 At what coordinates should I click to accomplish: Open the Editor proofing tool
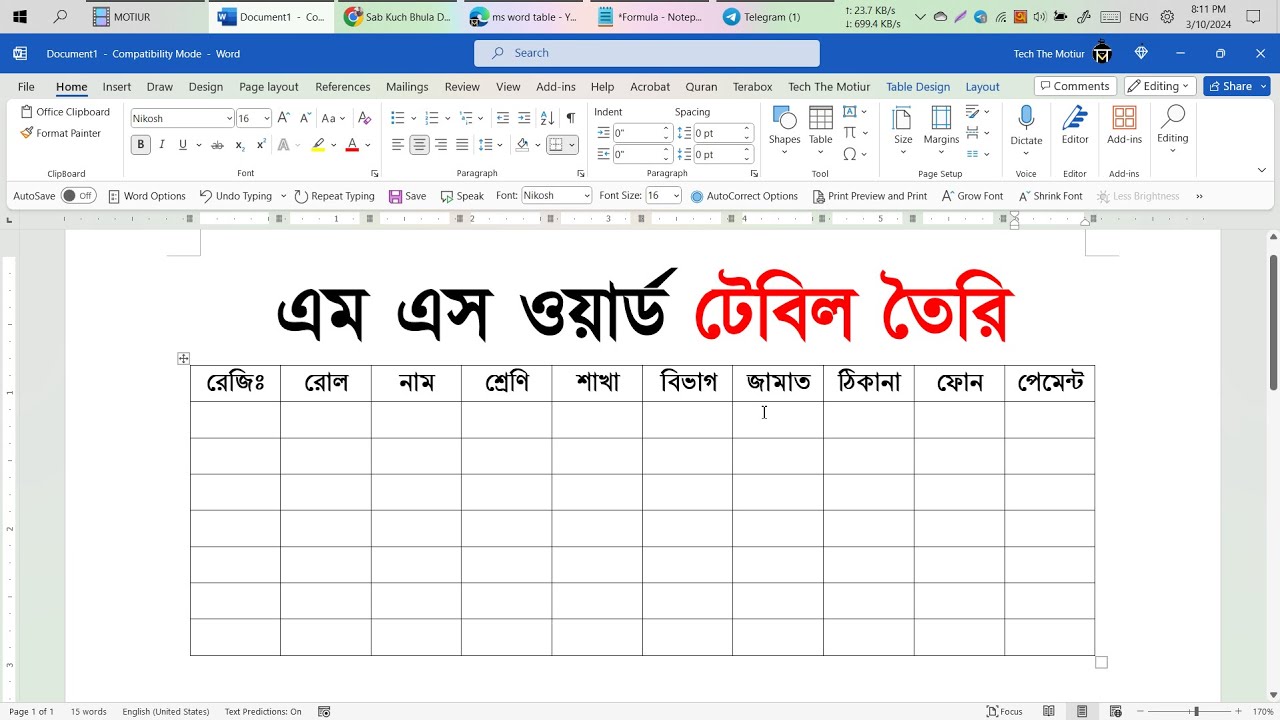1075,126
